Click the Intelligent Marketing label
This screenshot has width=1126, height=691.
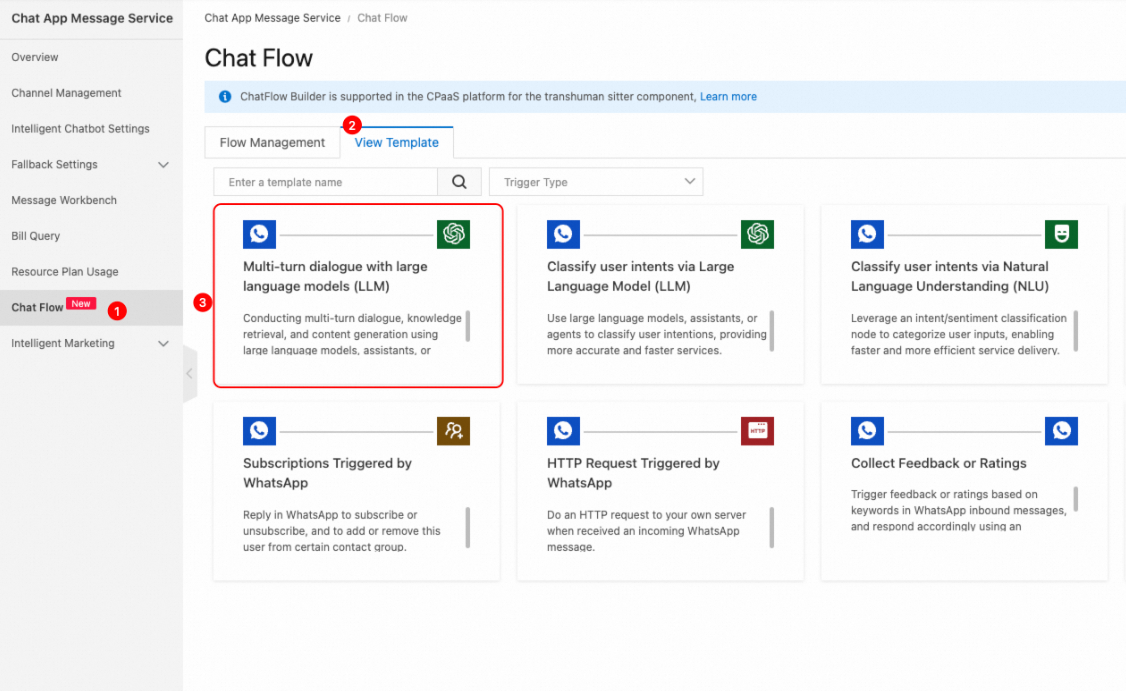point(63,343)
